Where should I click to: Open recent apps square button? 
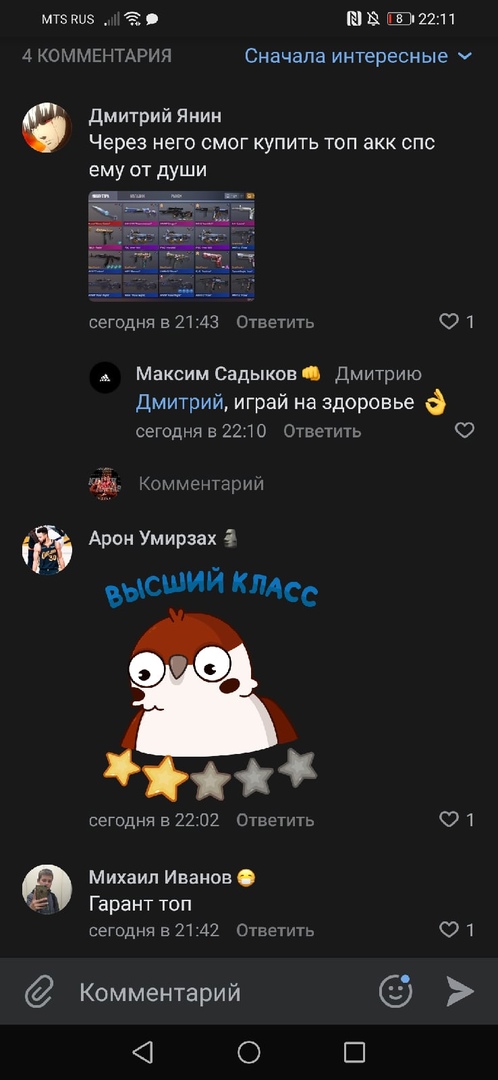(x=354, y=1052)
